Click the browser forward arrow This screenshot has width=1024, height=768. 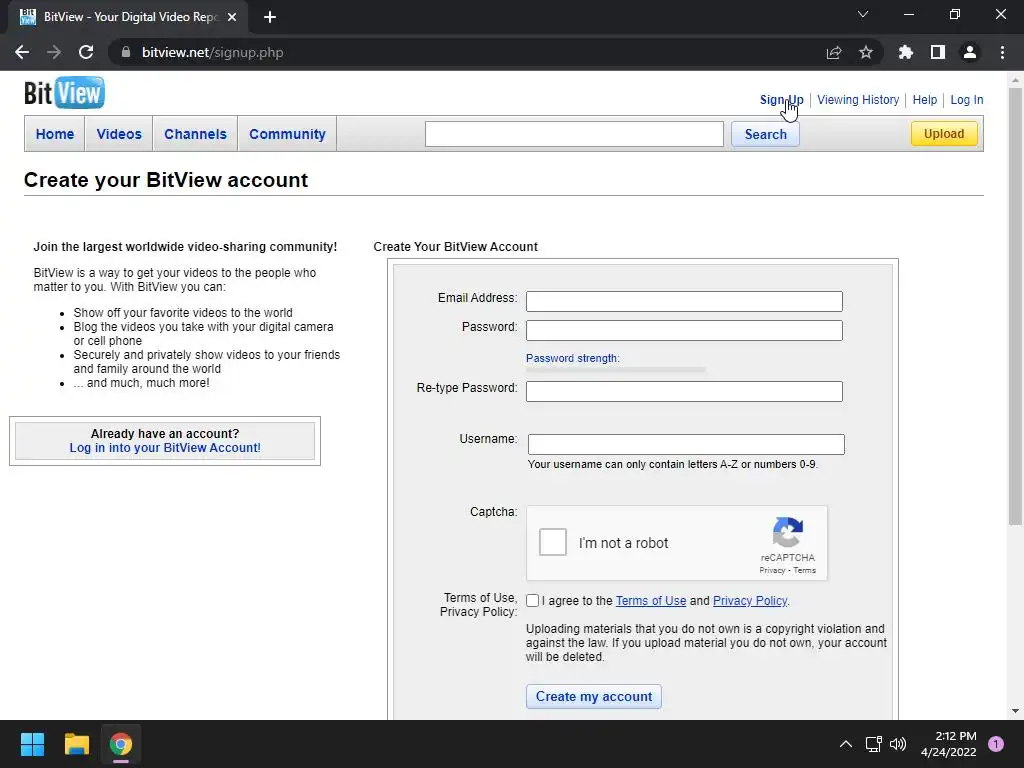click(54, 52)
